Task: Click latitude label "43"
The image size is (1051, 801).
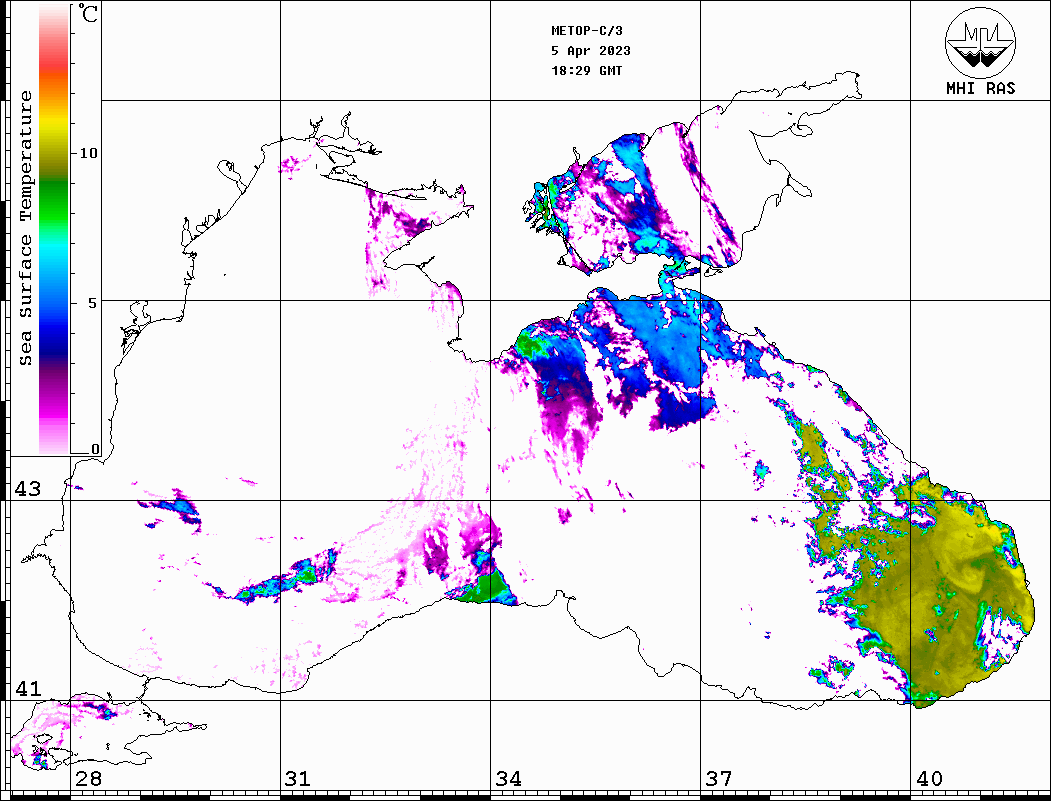Action: (x=28, y=489)
